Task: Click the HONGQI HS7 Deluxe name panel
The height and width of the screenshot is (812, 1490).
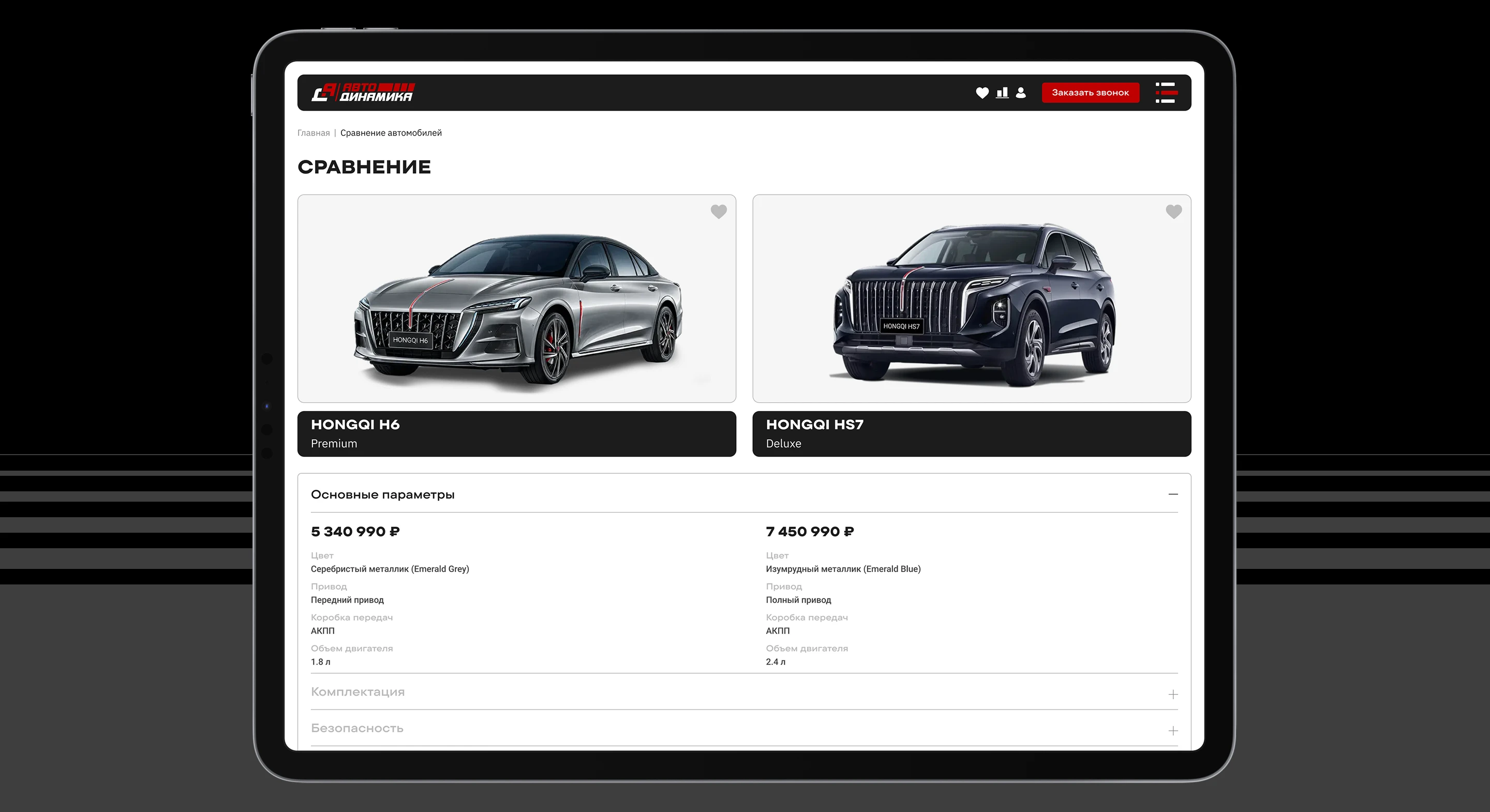Action: (971, 433)
